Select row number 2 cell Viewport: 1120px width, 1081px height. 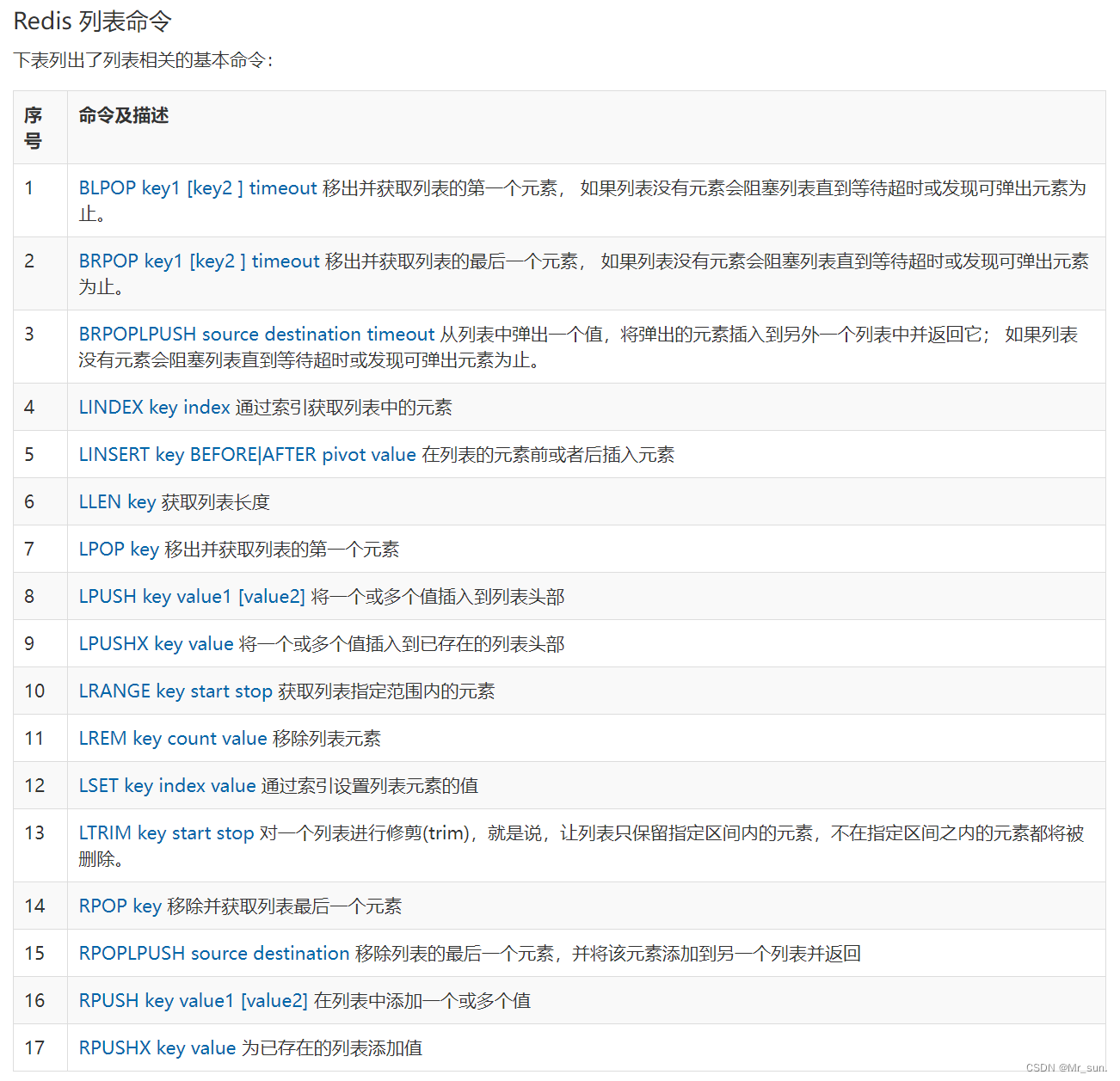pos(40,273)
